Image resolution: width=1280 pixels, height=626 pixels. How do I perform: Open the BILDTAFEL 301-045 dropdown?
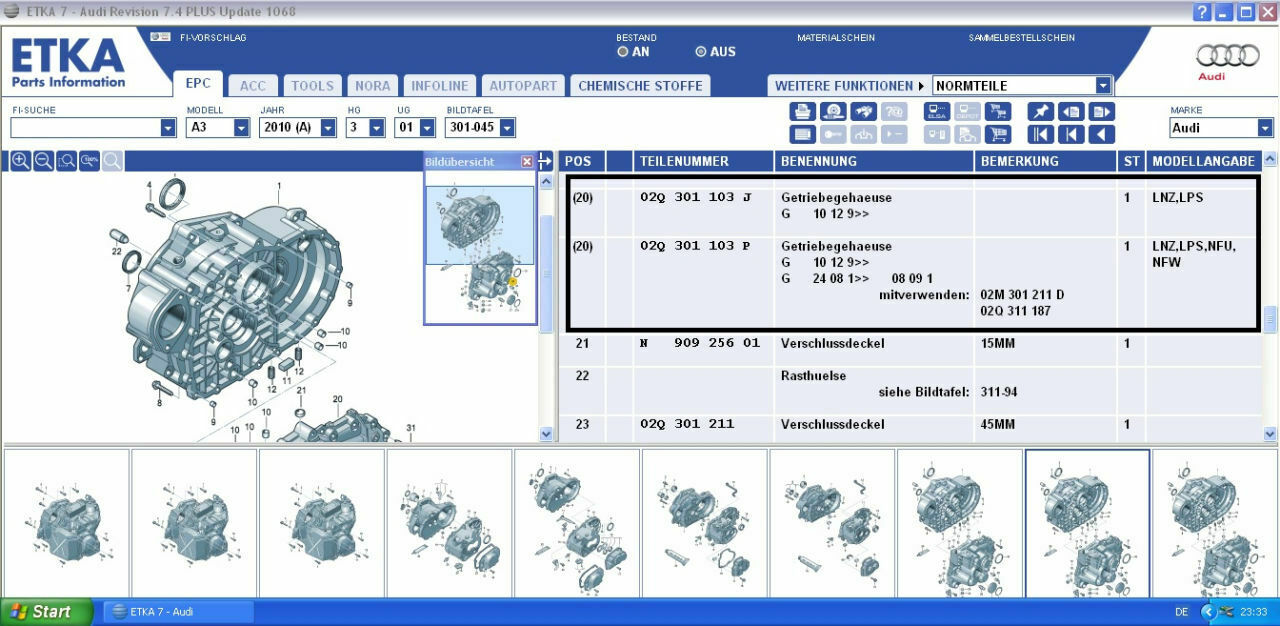(507, 128)
